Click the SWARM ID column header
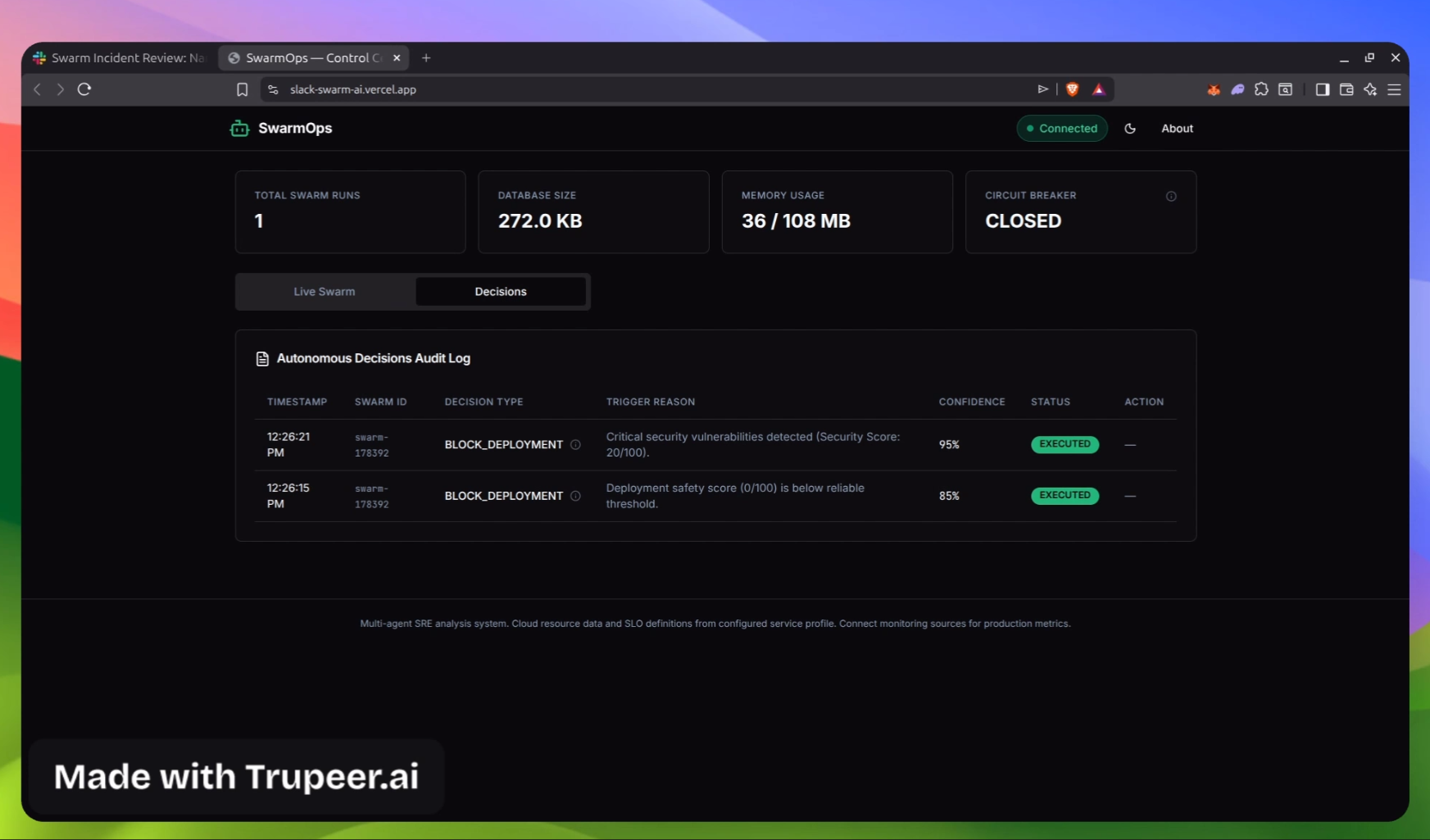Image resolution: width=1430 pixels, height=840 pixels. coord(380,402)
